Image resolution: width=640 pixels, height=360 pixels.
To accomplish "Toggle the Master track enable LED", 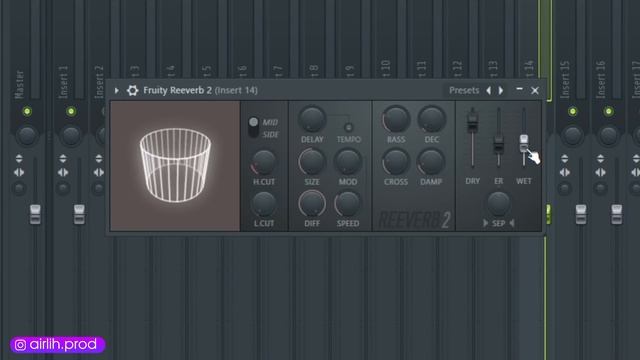I will coord(27,111).
